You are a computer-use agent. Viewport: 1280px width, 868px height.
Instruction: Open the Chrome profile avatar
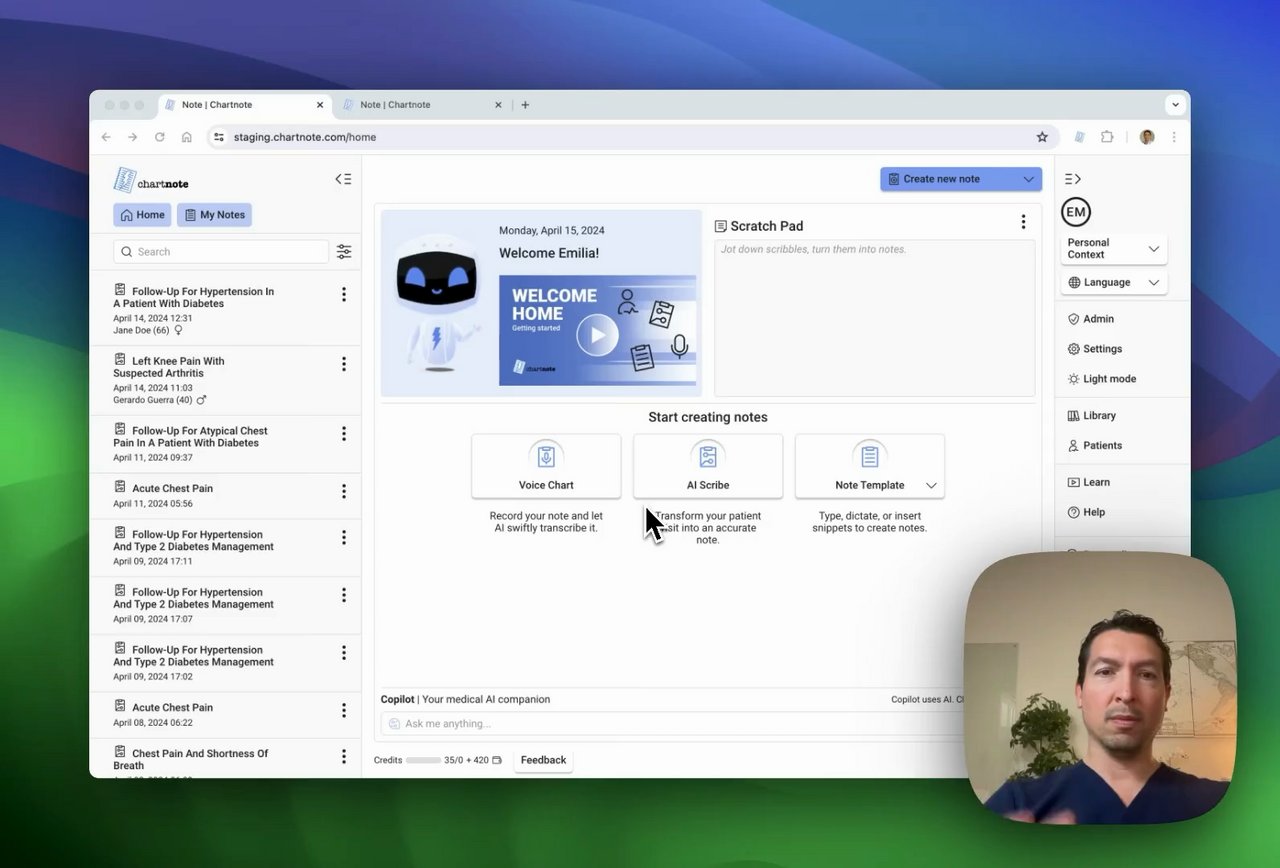1147,137
